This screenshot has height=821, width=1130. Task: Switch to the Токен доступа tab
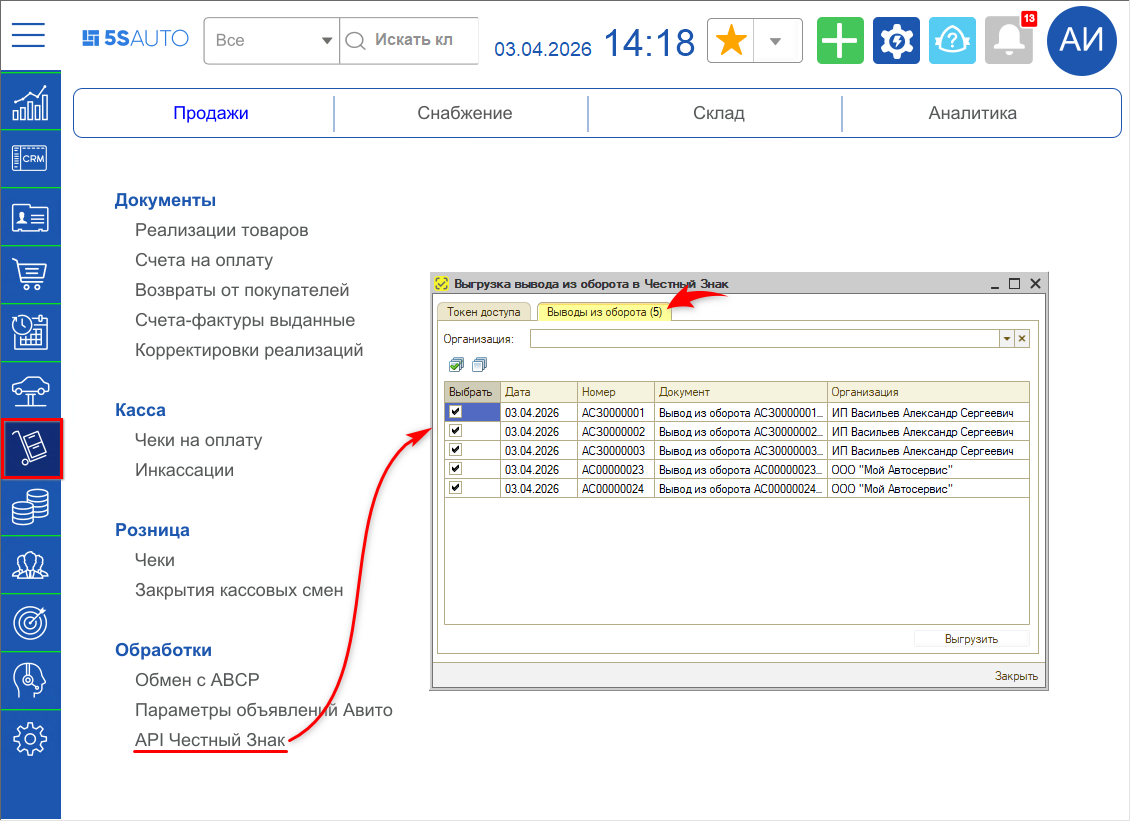coord(483,312)
